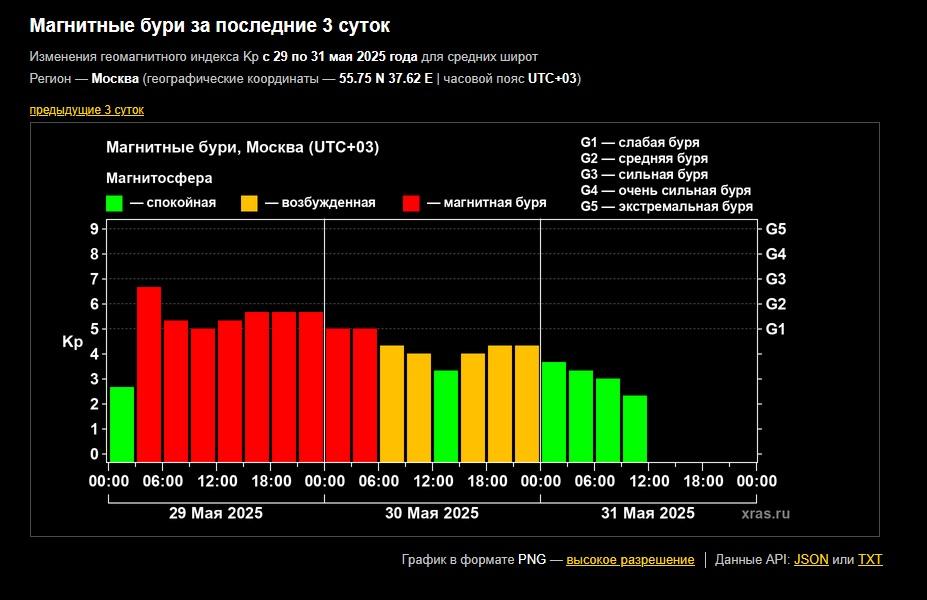Click the G1 storm level label on axis
The width and height of the screenshot is (927, 600).
pos(776,329)
